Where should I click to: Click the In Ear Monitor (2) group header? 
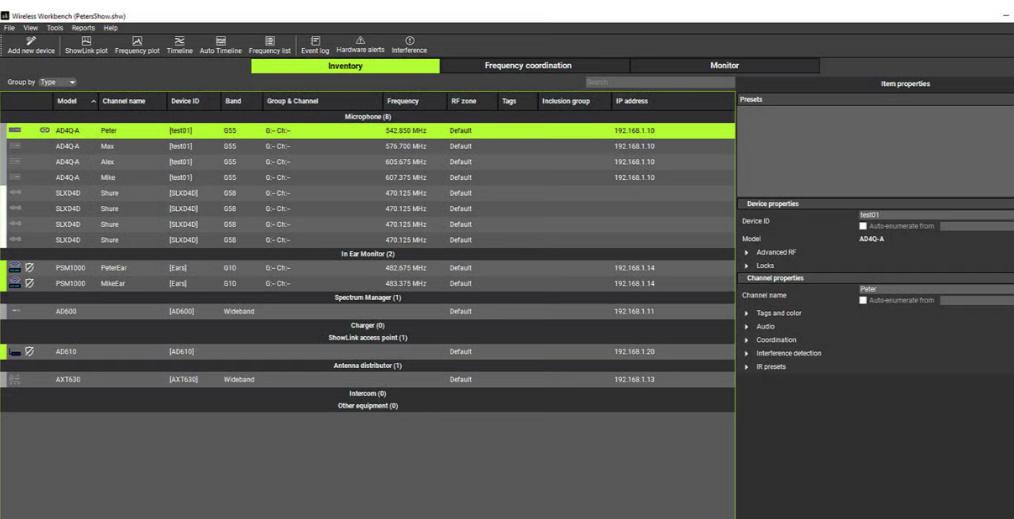367,254
